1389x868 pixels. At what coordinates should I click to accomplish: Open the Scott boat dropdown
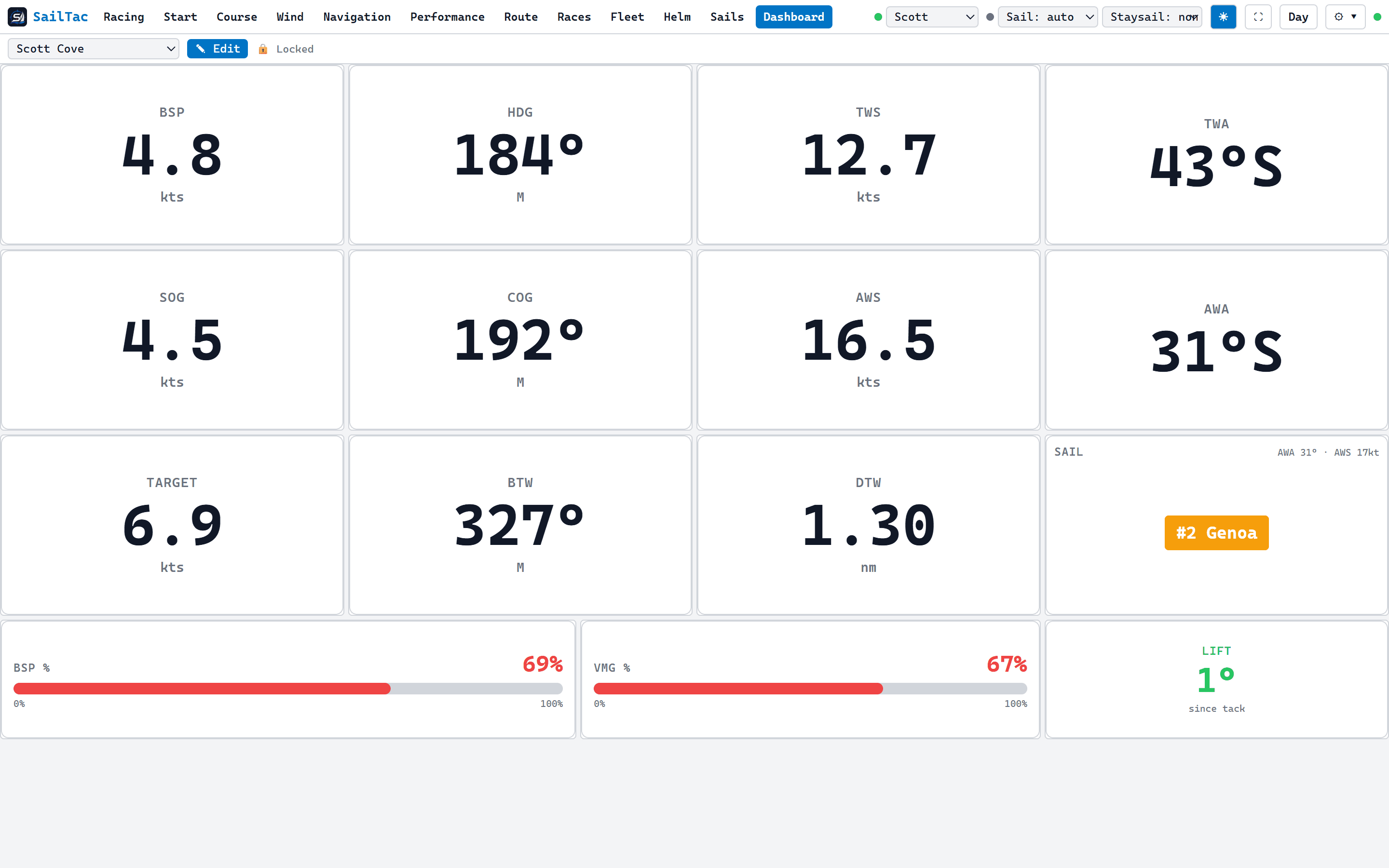pos(932,17)
